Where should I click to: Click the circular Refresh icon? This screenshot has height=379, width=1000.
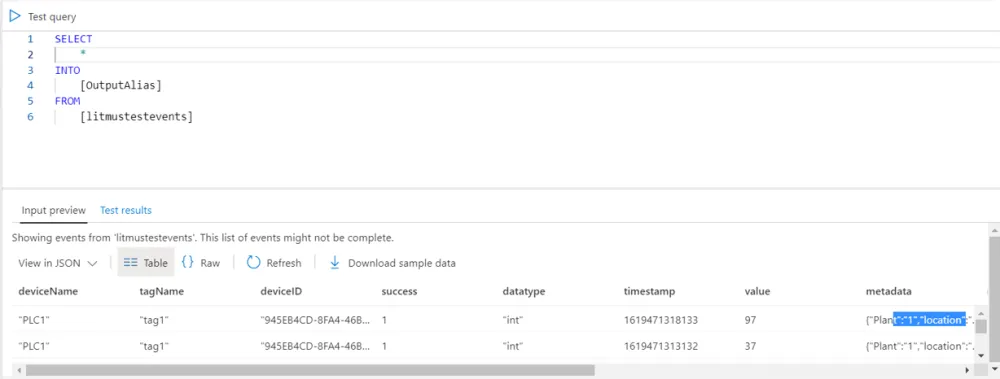(x=254, y=262)
